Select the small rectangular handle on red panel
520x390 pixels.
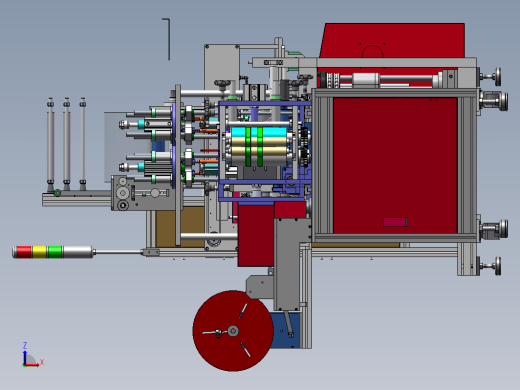395,222
